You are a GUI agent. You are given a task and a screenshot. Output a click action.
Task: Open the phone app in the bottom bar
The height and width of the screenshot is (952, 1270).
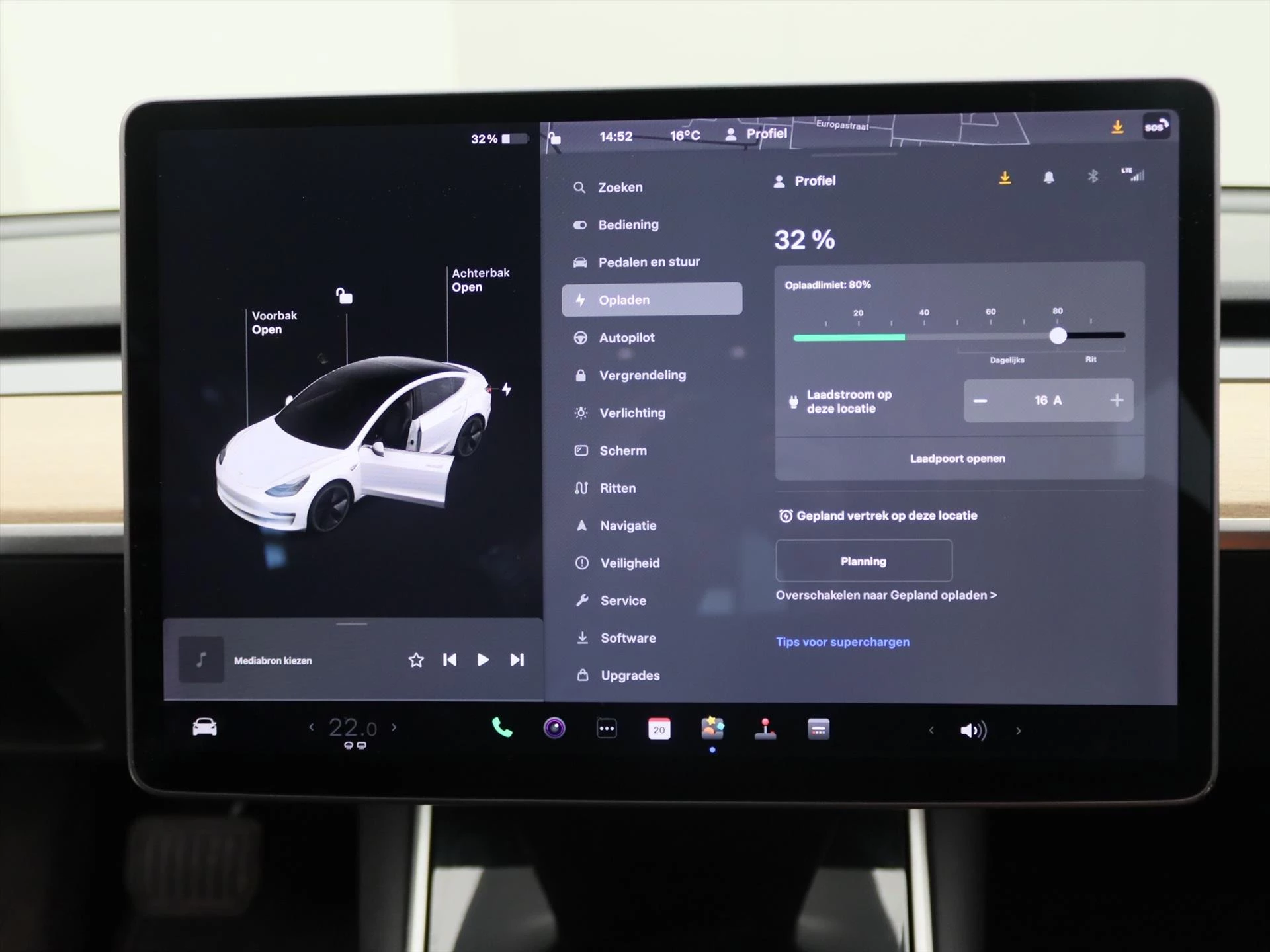coord(501,729)
